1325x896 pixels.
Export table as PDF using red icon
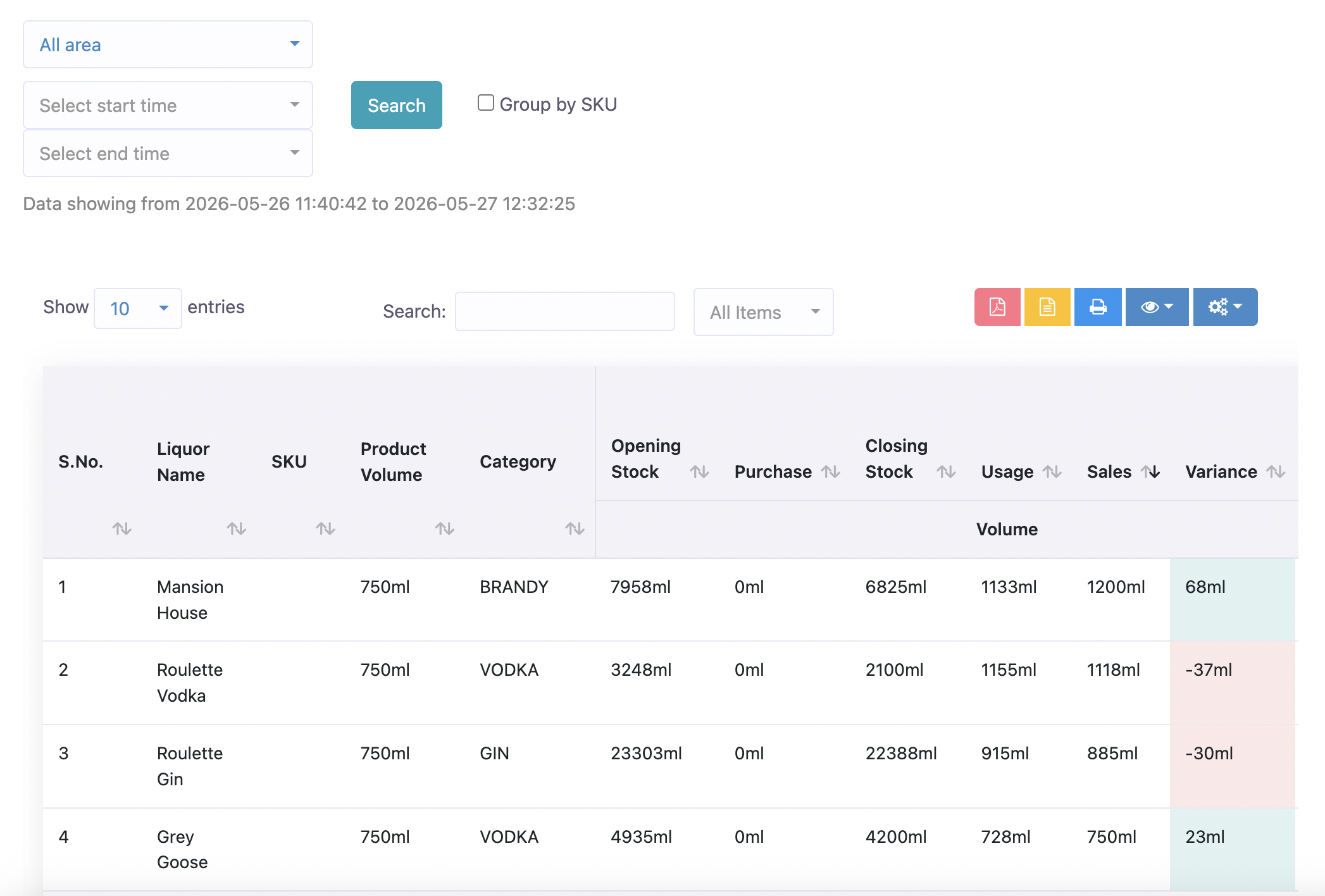coord(997,307)
